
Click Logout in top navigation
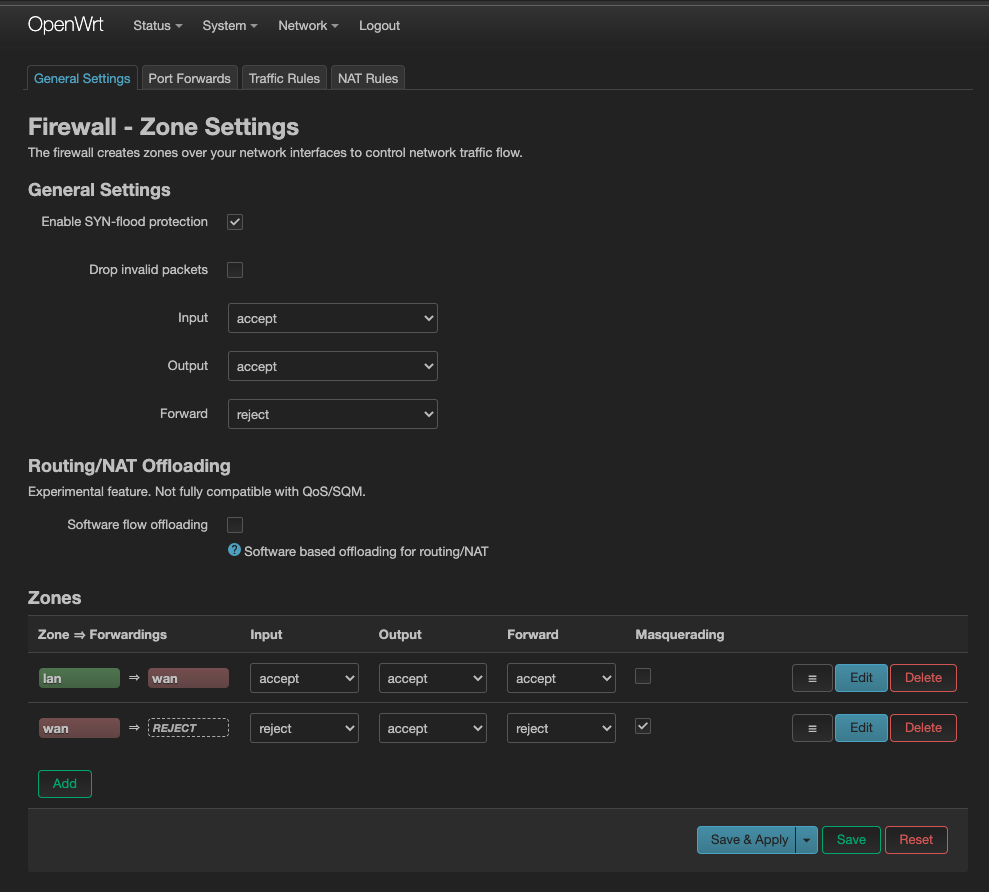pyautogui.click(x=379, y=26)
